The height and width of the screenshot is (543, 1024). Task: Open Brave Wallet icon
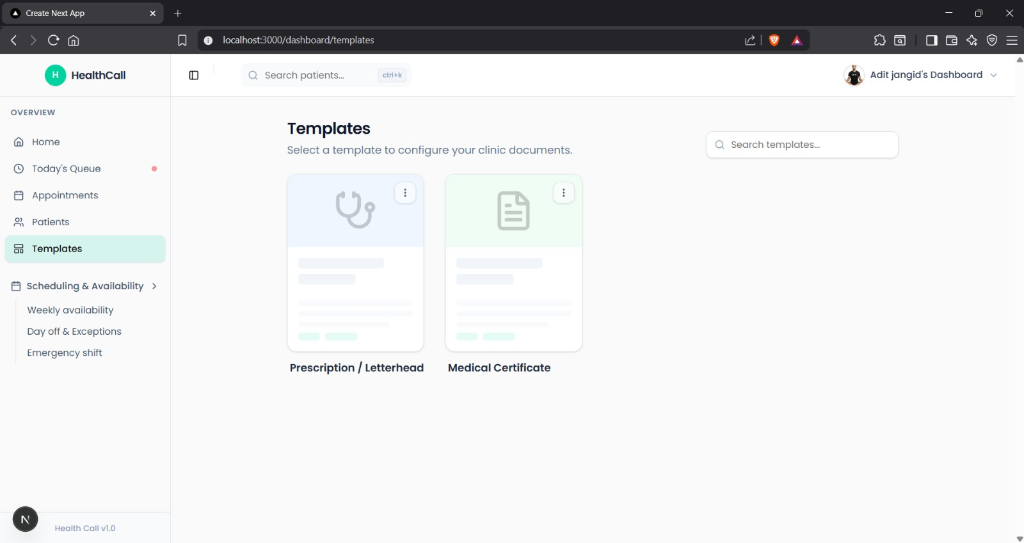point(952,40)
